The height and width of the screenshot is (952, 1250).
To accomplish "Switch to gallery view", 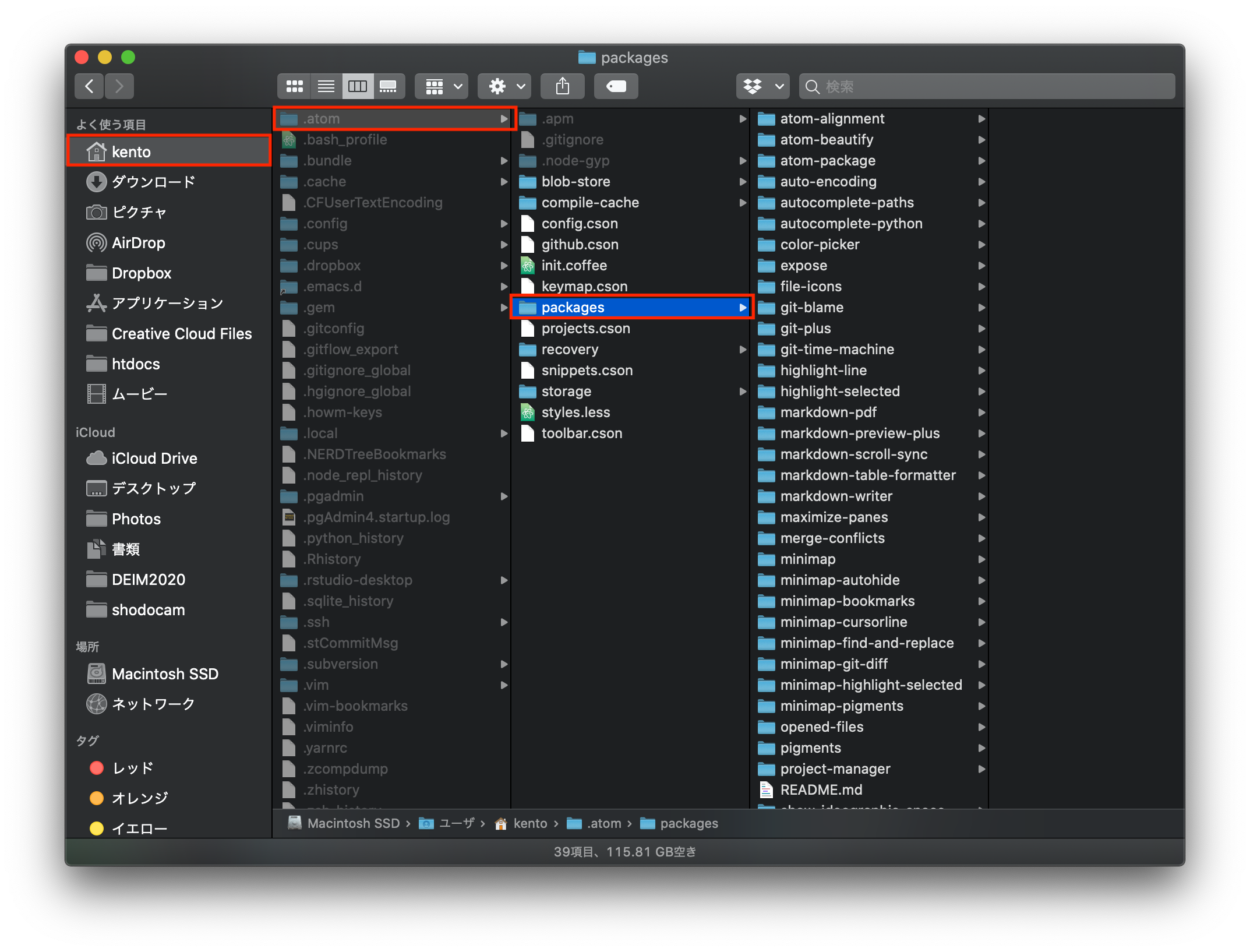I will pos(389,86).
